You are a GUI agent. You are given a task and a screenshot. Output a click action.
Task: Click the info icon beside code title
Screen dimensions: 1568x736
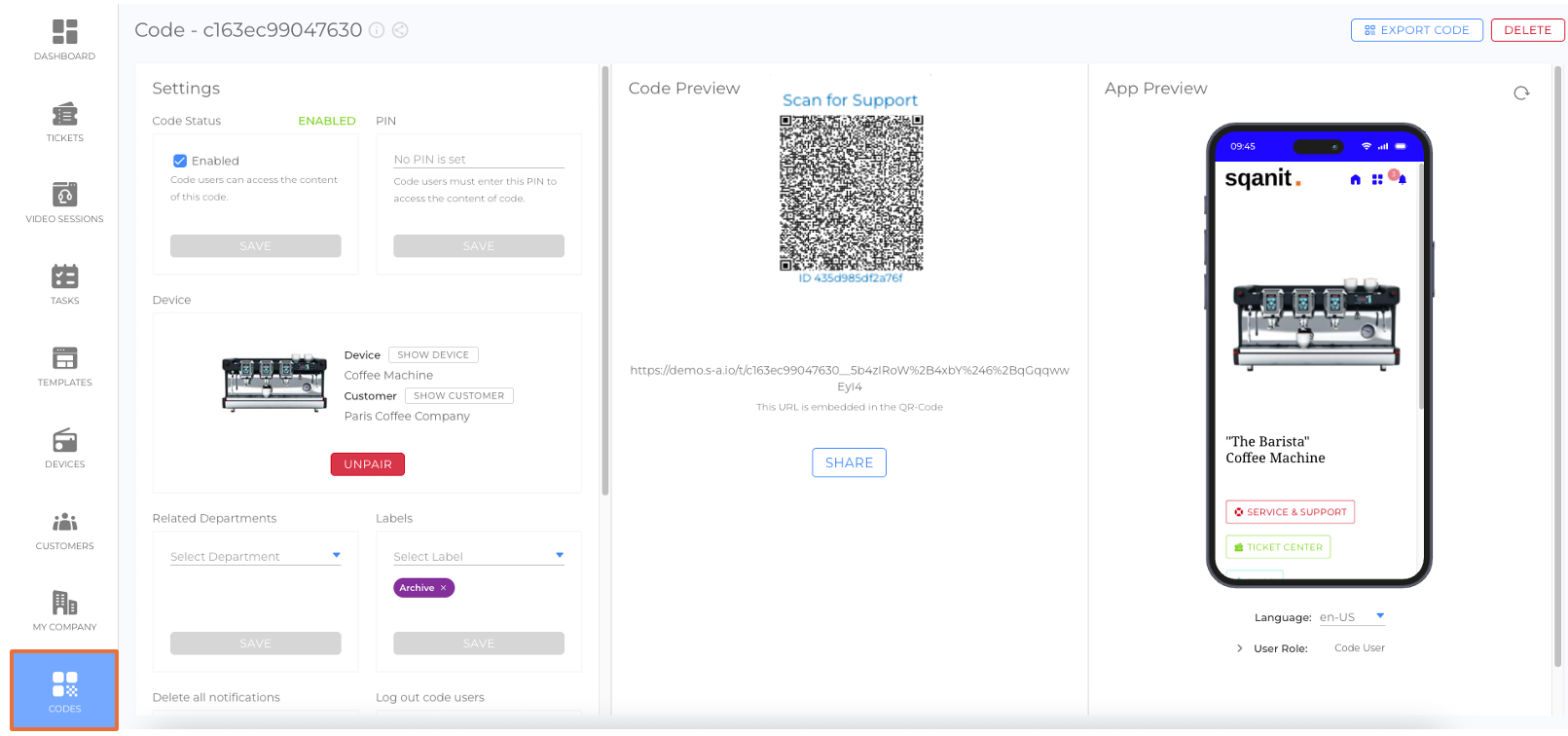pos(377,30)
